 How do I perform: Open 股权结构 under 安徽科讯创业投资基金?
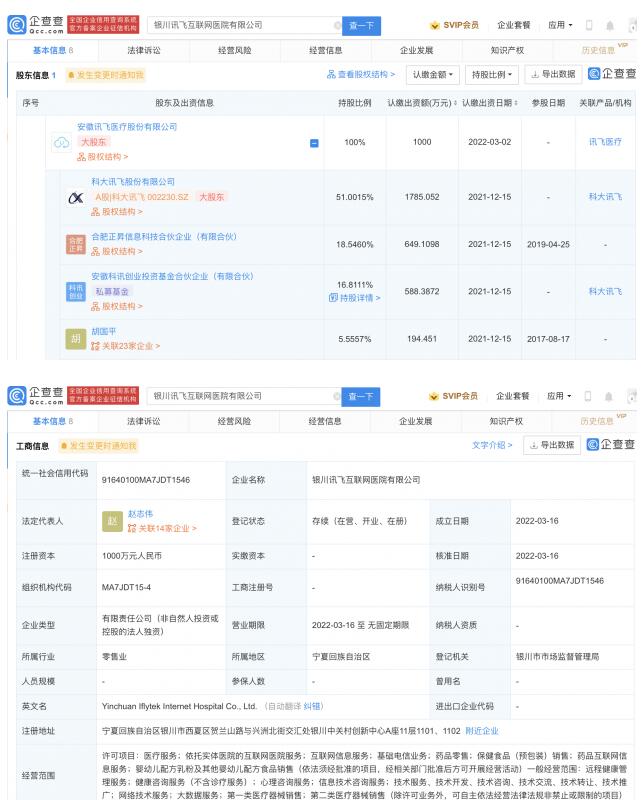point(117,306)
